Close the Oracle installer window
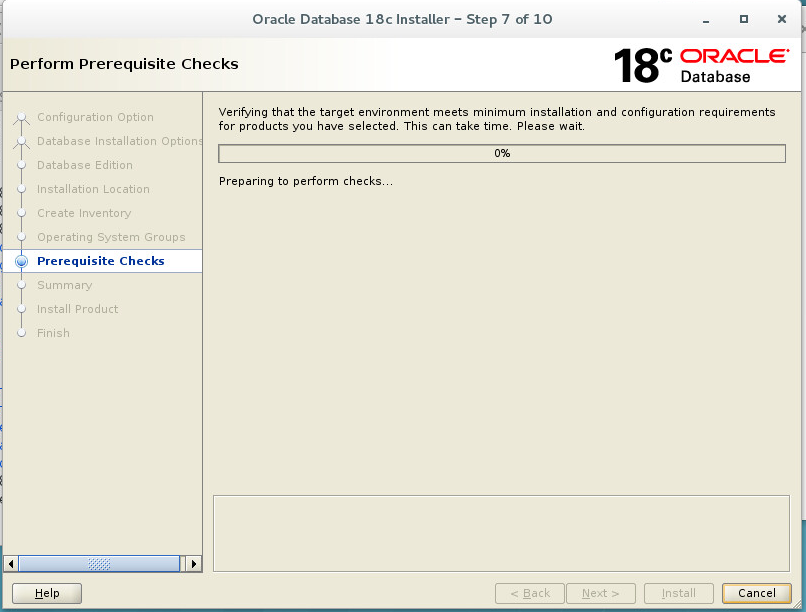806x612 pixels. coord(782,19)
